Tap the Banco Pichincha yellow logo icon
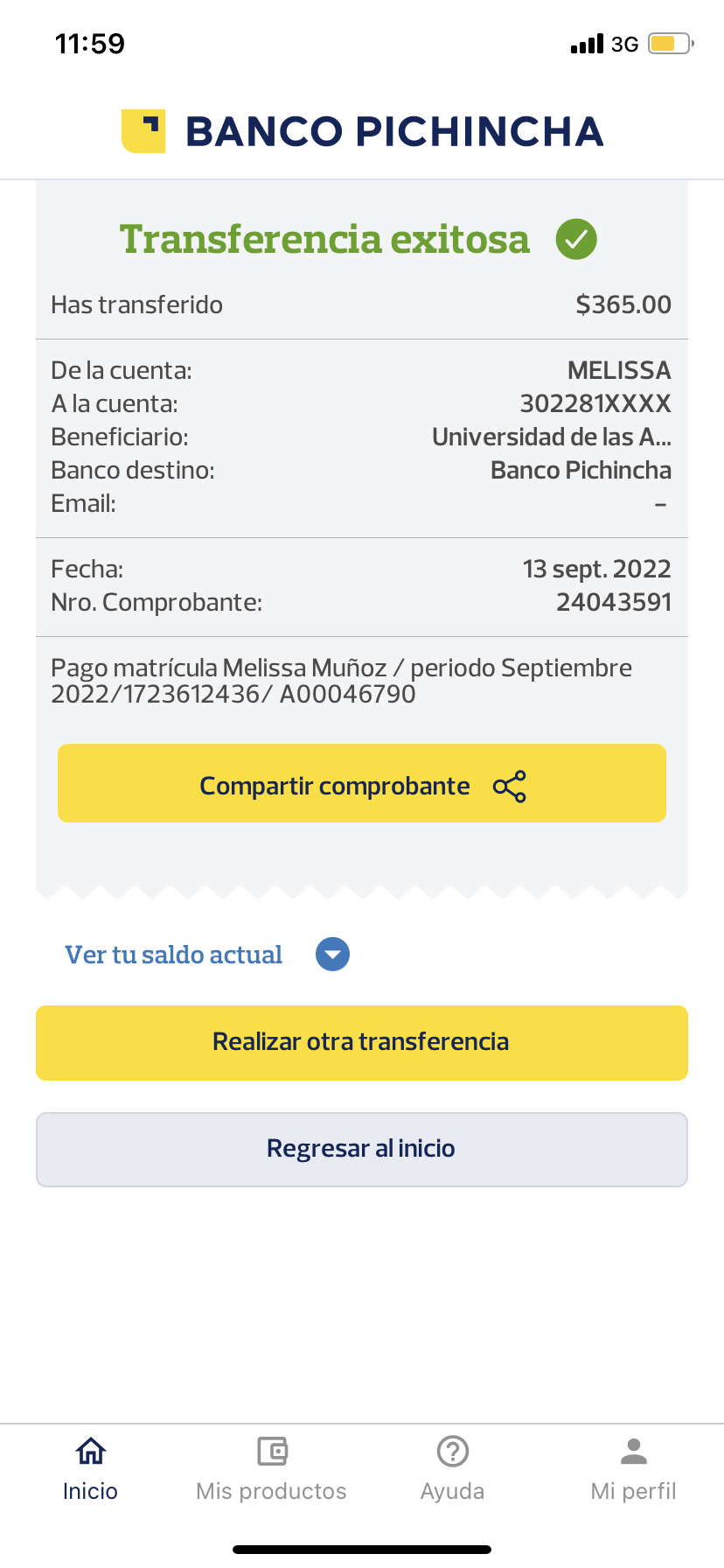724x1568 pixels. [143, 131]
